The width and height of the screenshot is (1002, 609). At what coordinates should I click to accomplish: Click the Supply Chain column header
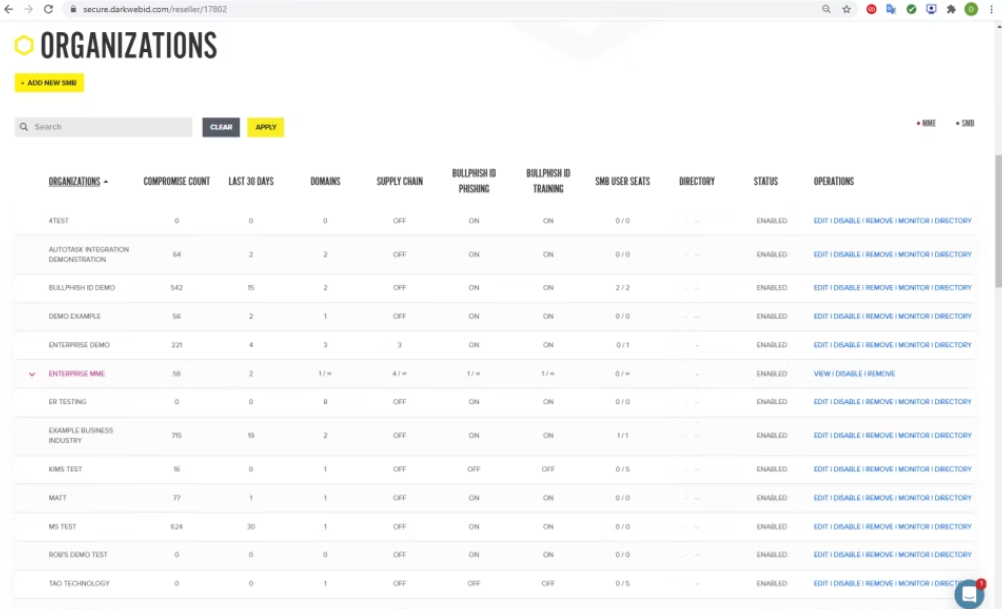(399, 181)
